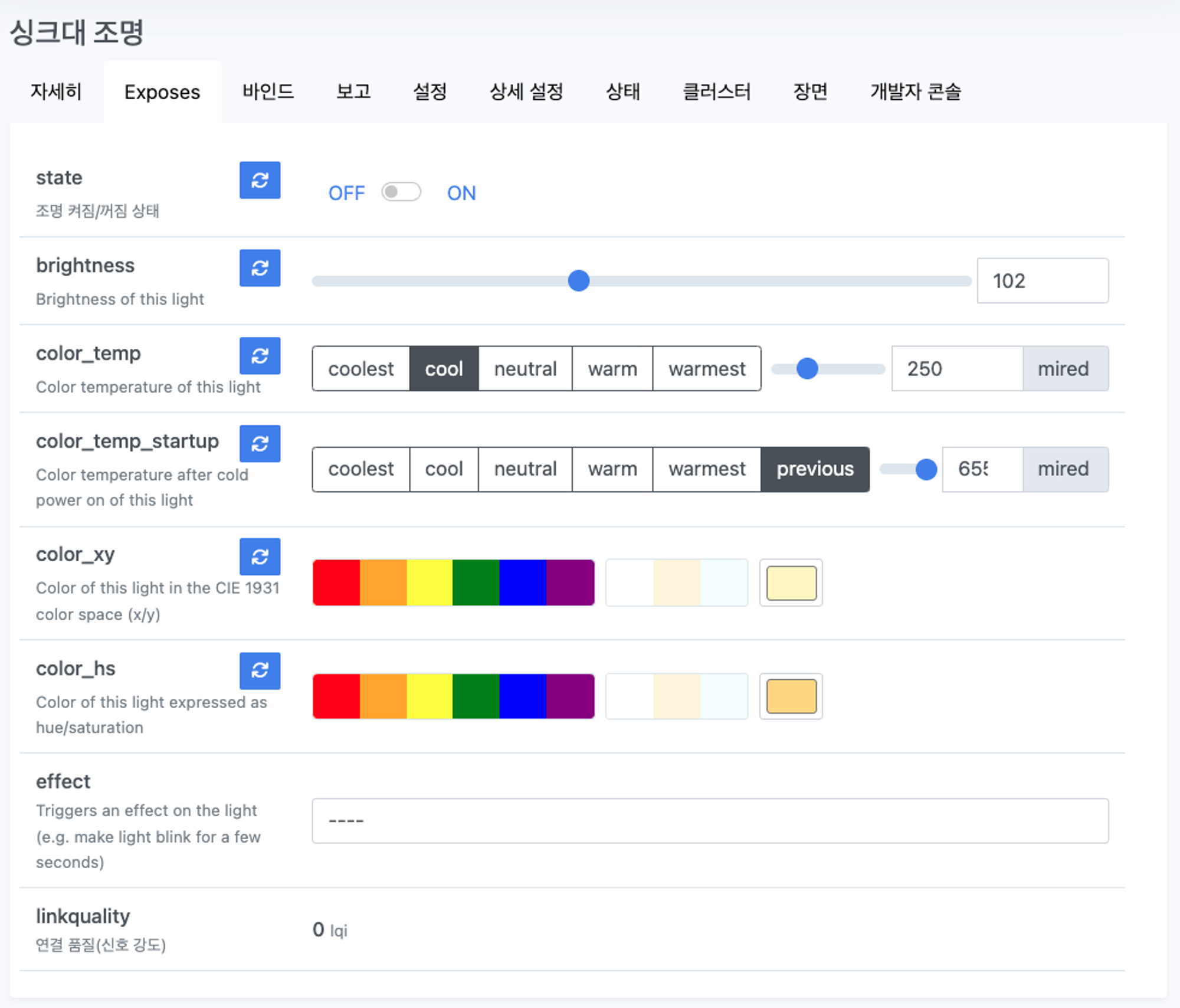This screenshot has width=1180, height=1008.
Task: Open the 개발자 콘솔 tab
Action: click(915, 91)
